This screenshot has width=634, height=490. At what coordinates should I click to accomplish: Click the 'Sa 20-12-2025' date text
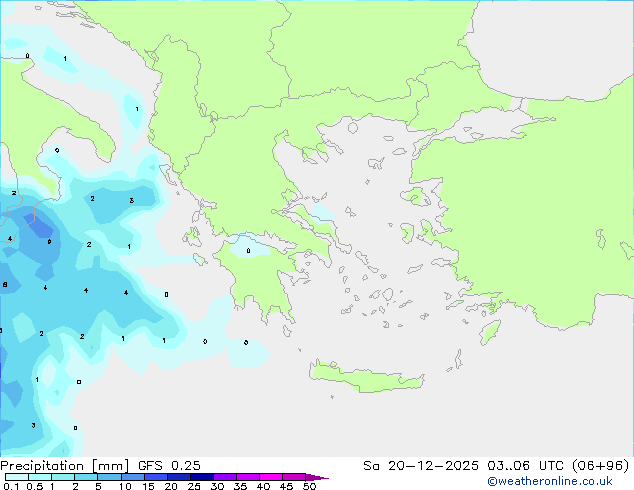click(421, 466)
